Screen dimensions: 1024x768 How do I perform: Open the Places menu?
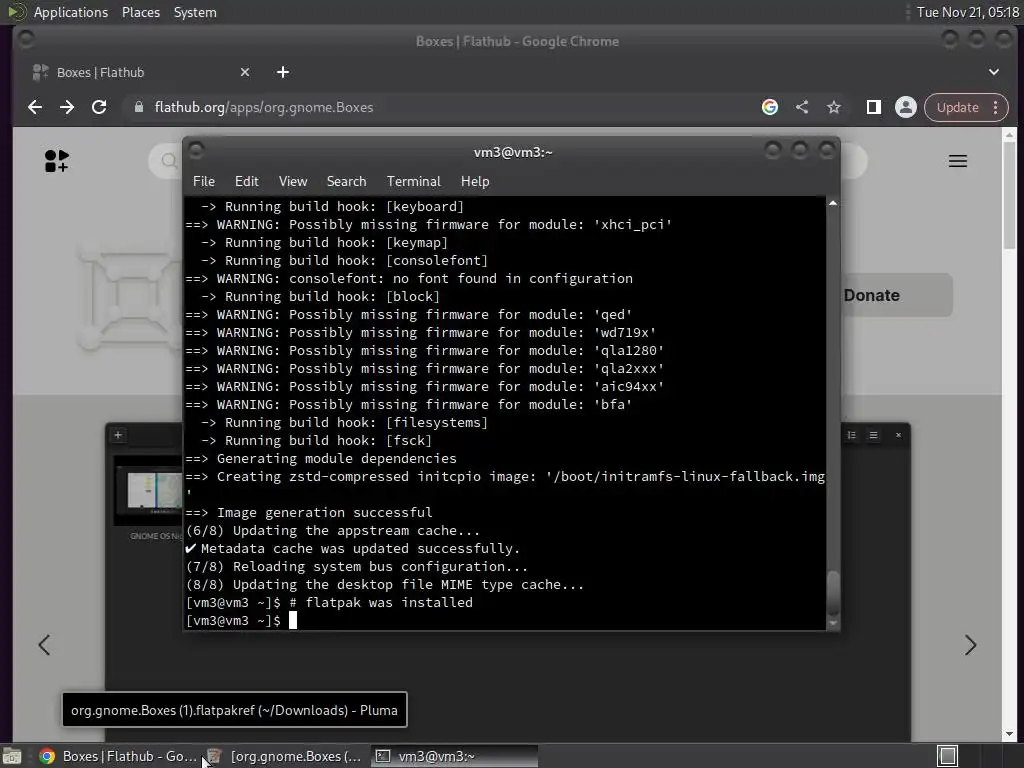(140, 12)
